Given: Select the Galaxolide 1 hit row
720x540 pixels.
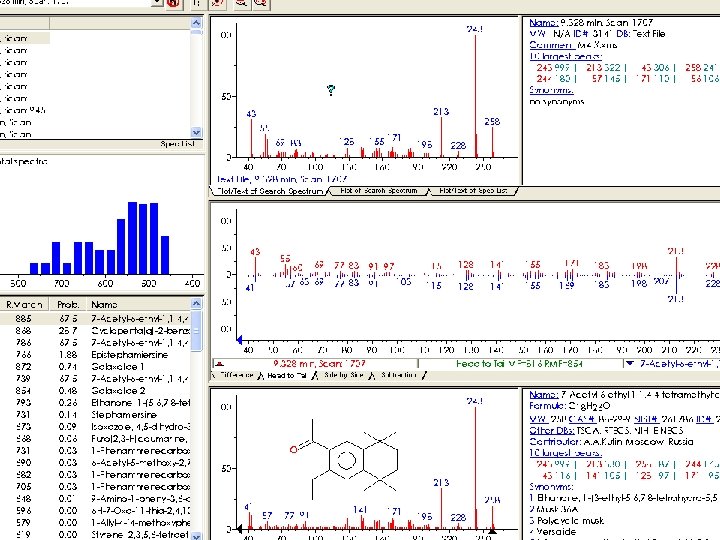Looking at the screenshot, I should point(95,366).
